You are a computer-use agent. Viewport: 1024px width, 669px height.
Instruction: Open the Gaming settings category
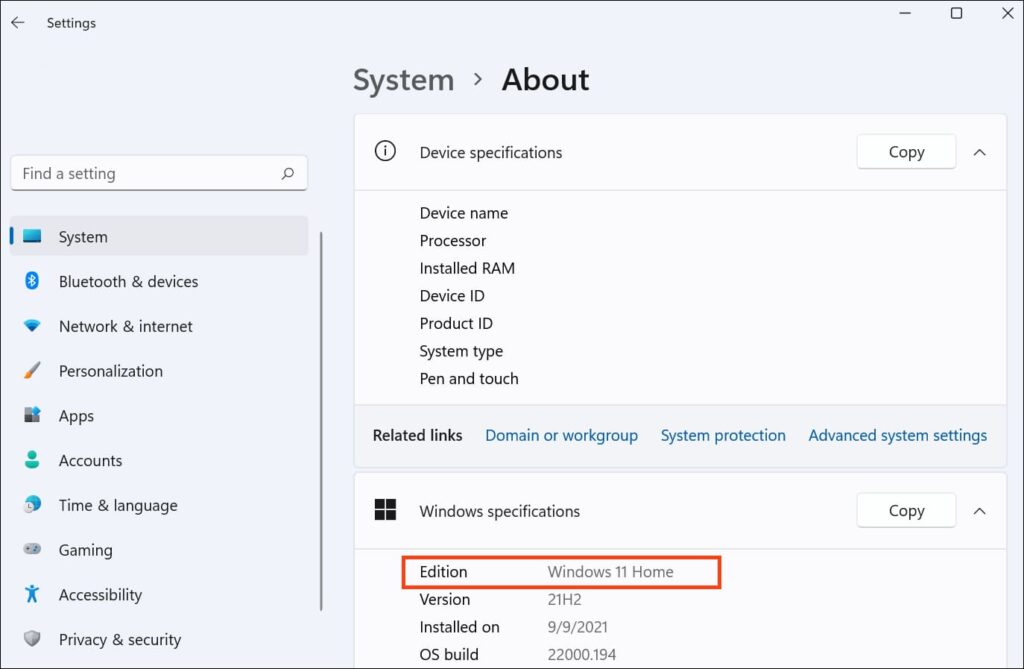coord(85,550)
